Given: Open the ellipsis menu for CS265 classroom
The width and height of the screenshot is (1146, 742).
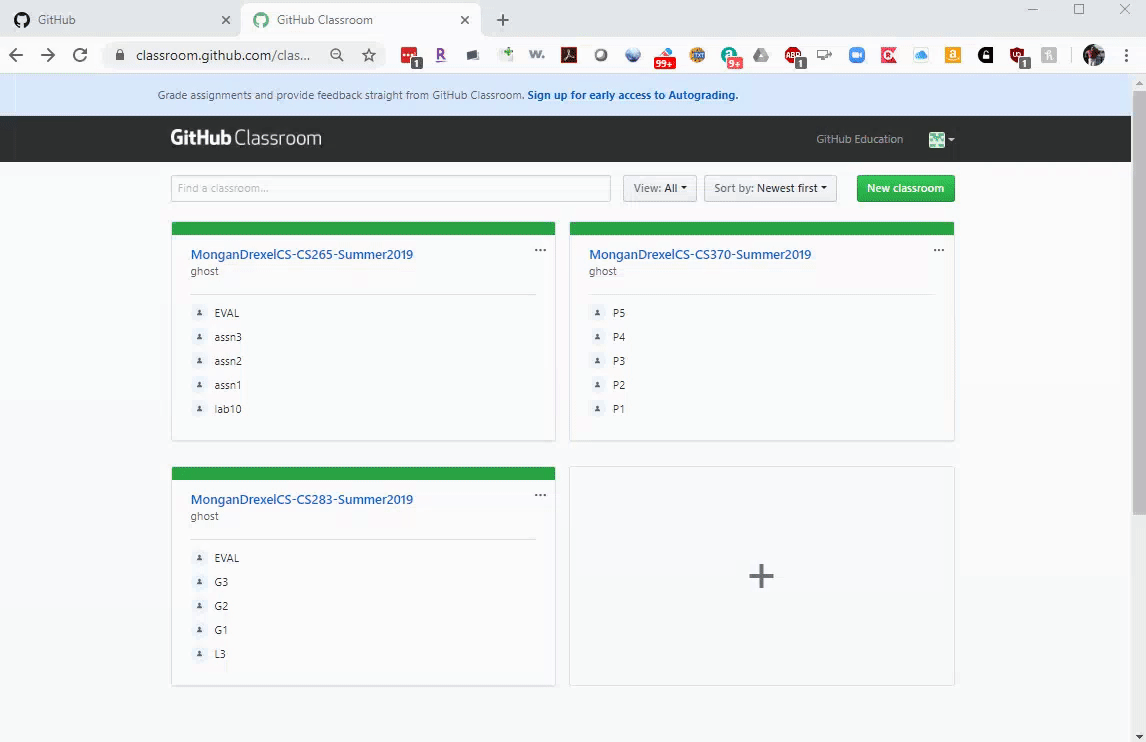Looking at the screenshot, I should tap(540, 250).
